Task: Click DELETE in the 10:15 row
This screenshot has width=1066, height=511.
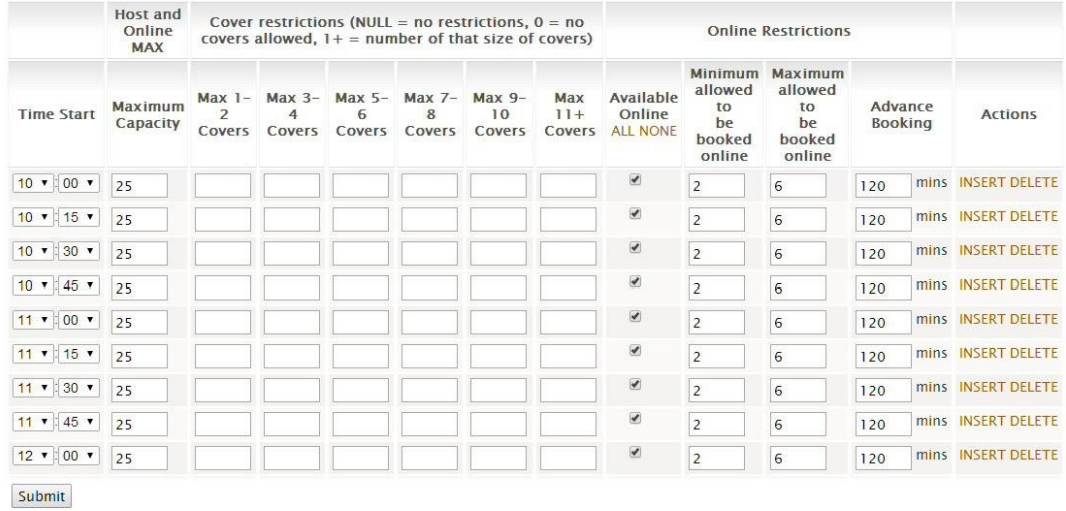Action: point(1034,216)
